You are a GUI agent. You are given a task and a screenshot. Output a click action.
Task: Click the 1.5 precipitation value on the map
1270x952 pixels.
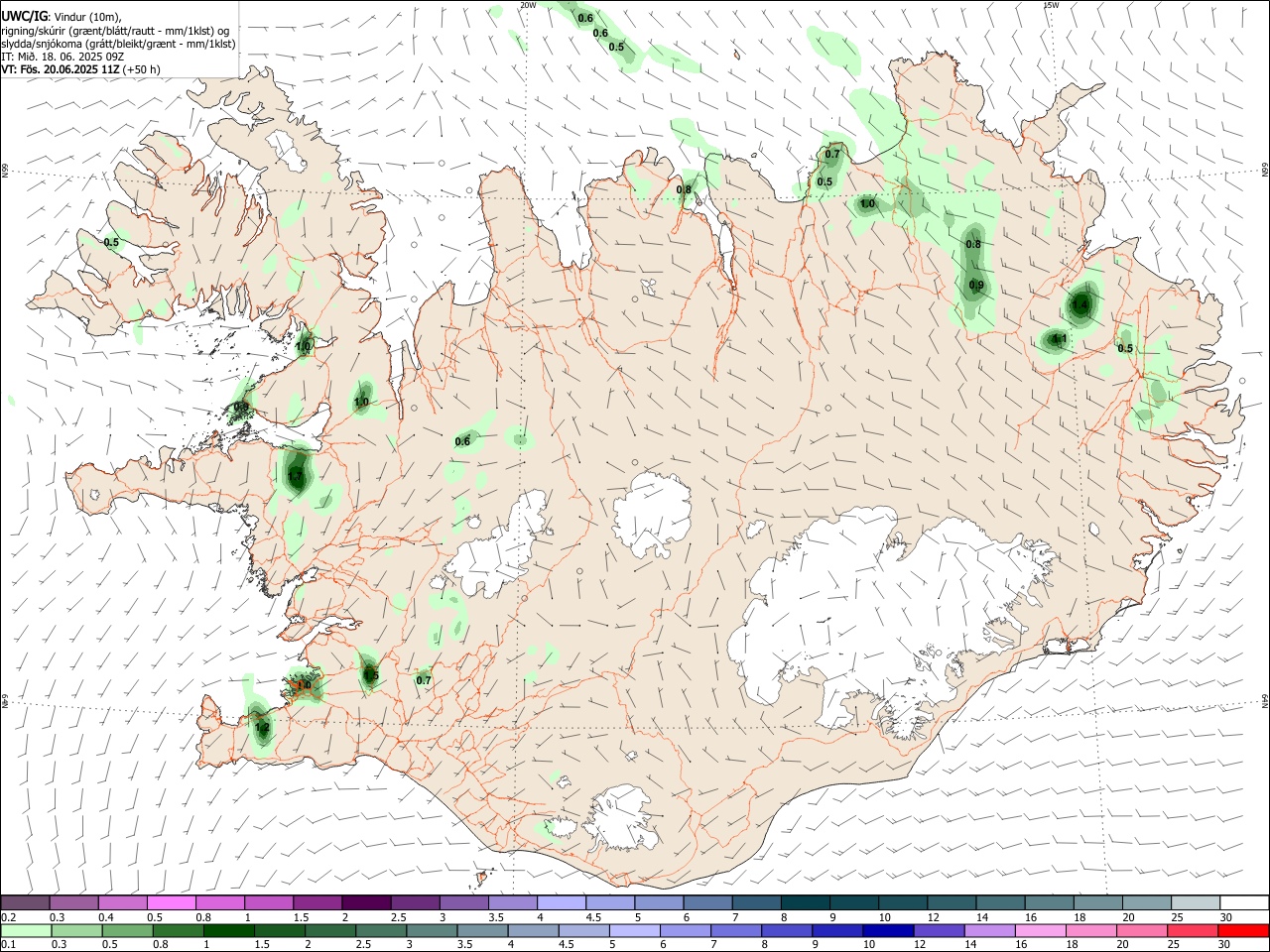coord(370,675)
